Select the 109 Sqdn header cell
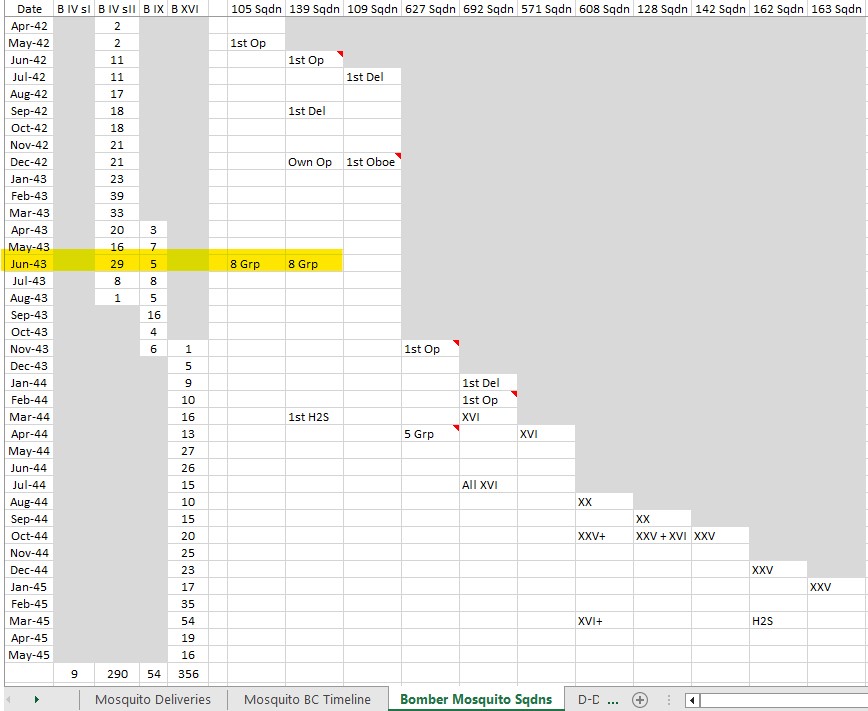868x711 pixels. (x=372, y=9)
